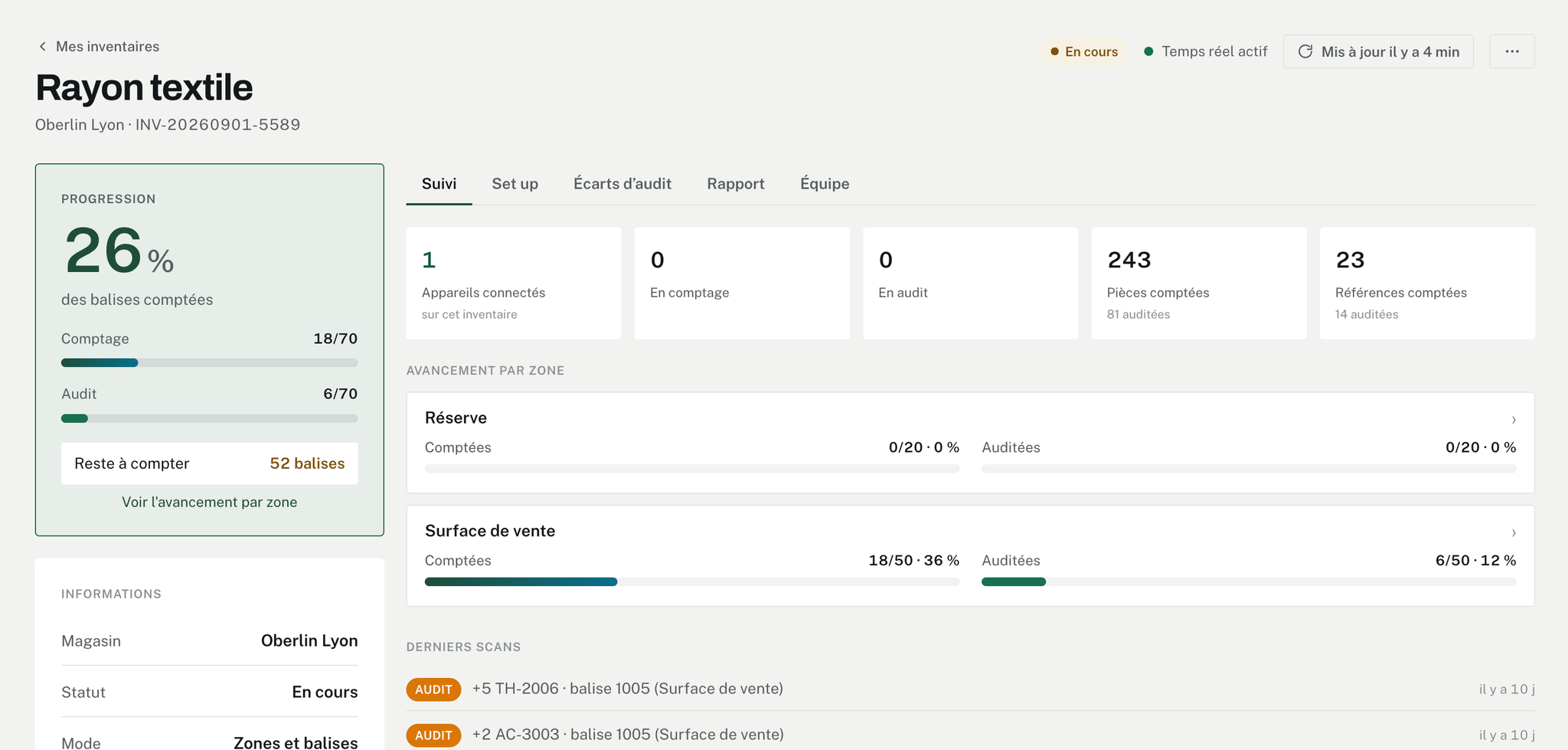Click Surface de vente Auditées progress bar
The width and height of the screenshot is (1568, 750).
coord(1249,582)
